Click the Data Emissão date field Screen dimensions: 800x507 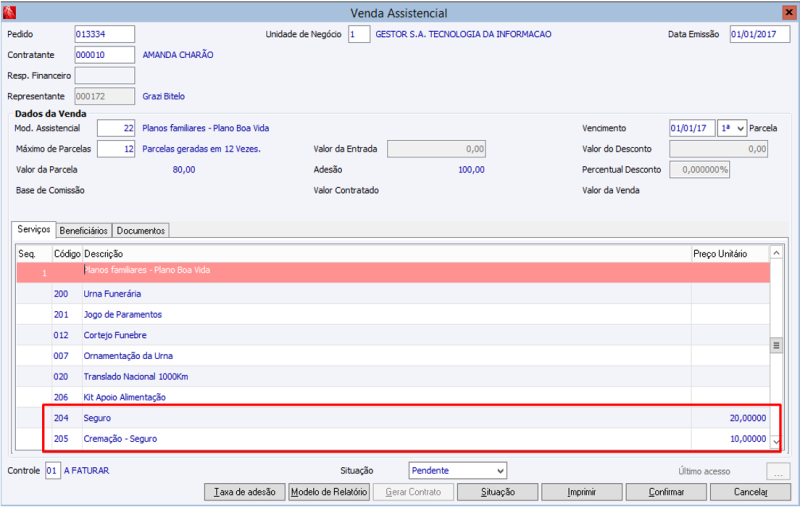[x=760, y=34]
